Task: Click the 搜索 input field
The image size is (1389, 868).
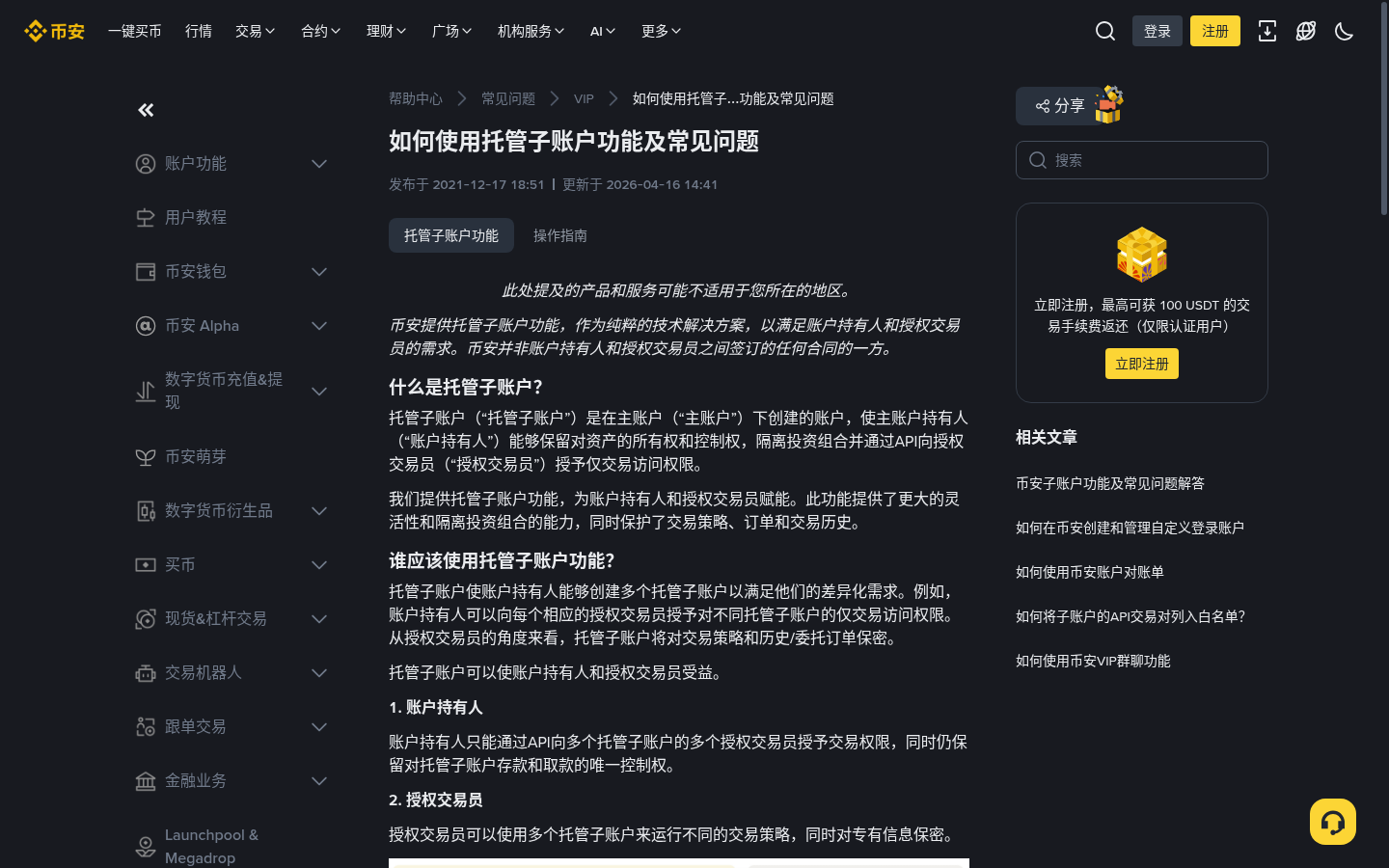Action: pos(1142,160)
